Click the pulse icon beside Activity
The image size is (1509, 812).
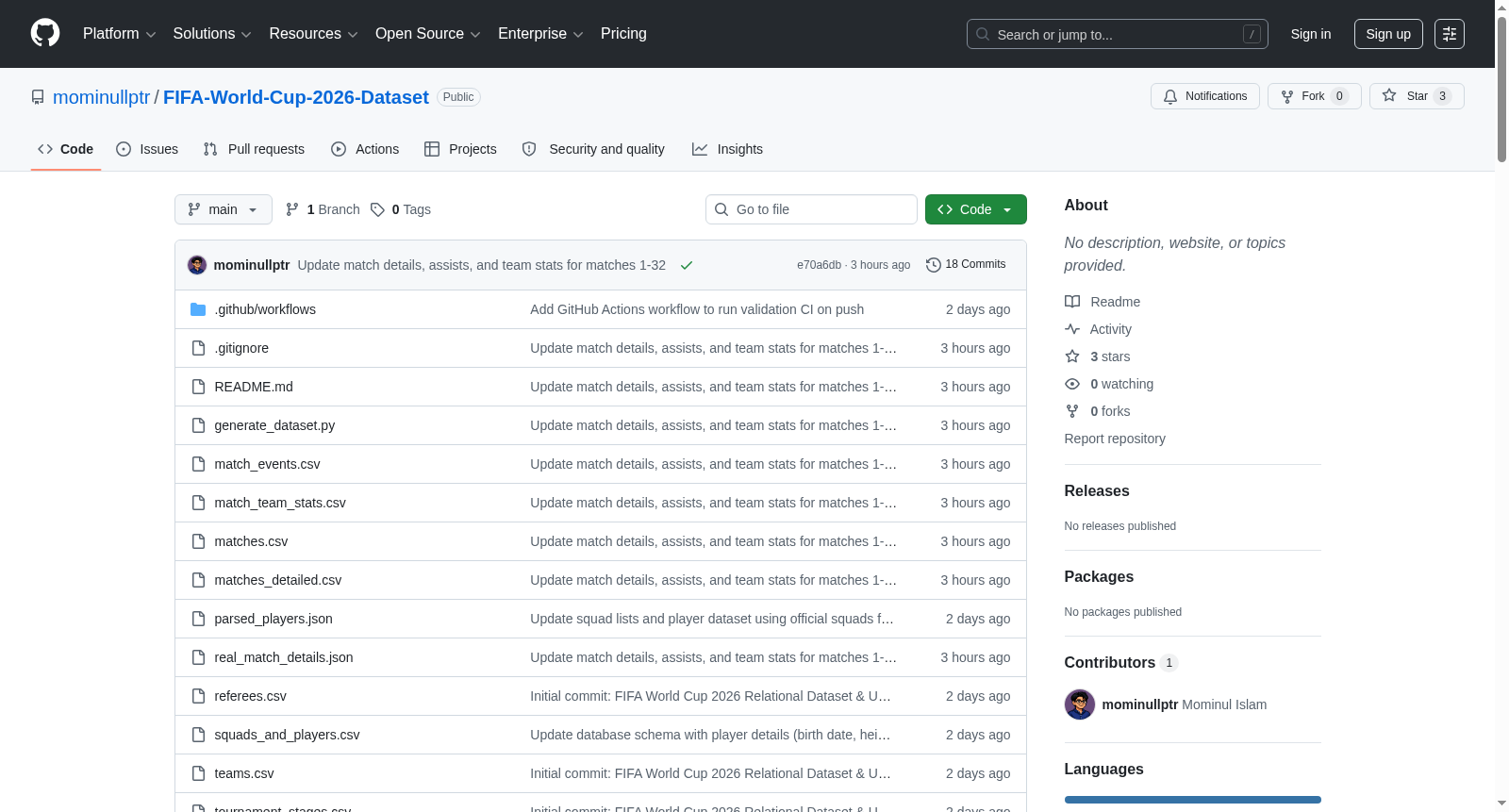[x=1072, y=329]
